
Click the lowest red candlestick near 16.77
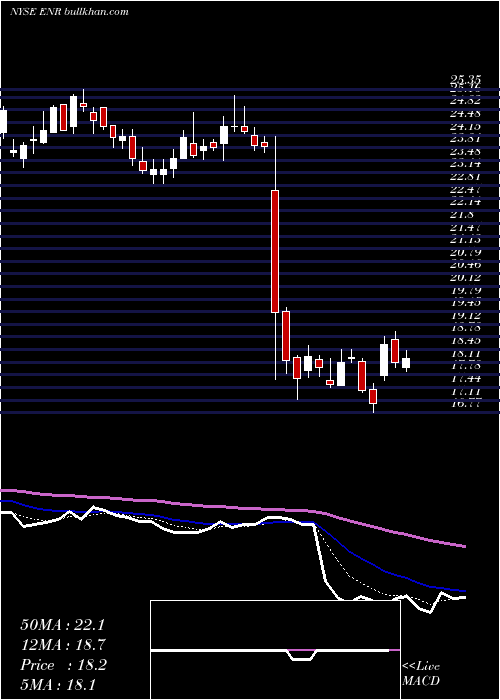point(373,396)
